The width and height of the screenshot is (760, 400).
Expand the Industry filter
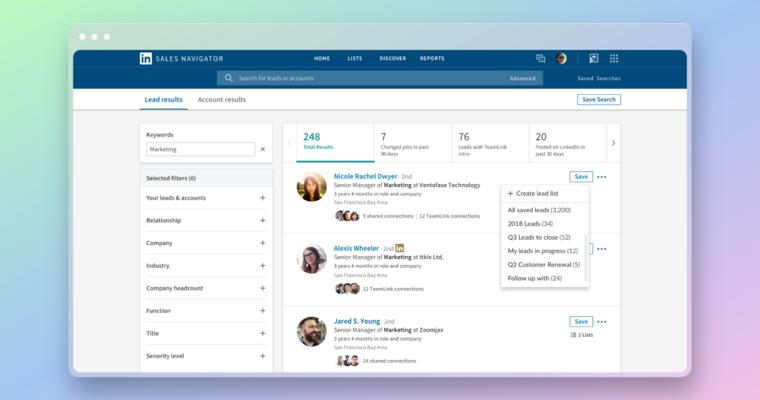(x=263, y=266)
